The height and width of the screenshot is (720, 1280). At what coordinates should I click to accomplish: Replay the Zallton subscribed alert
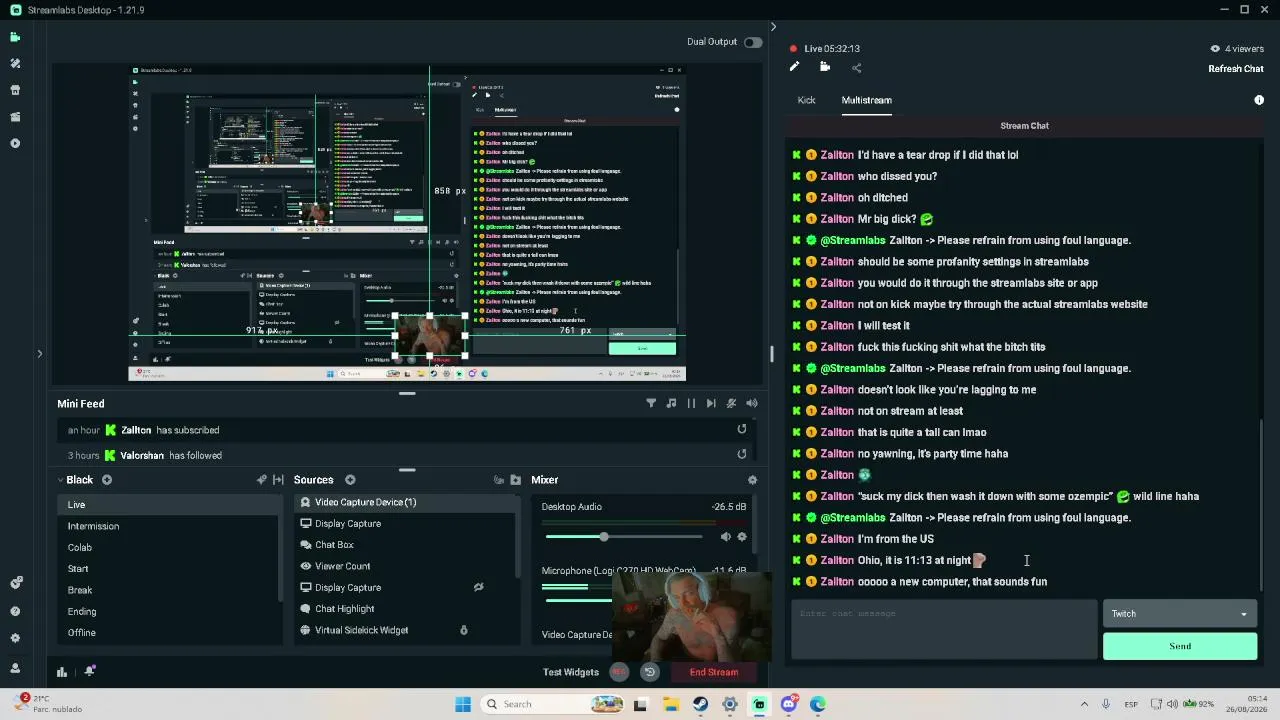coord(742,429)
